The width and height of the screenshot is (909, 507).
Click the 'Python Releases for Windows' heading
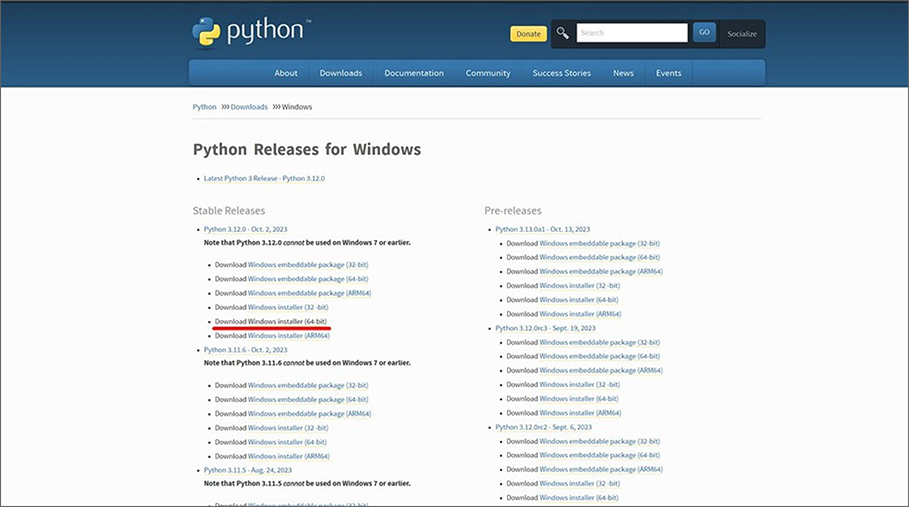tap(307, 149)
